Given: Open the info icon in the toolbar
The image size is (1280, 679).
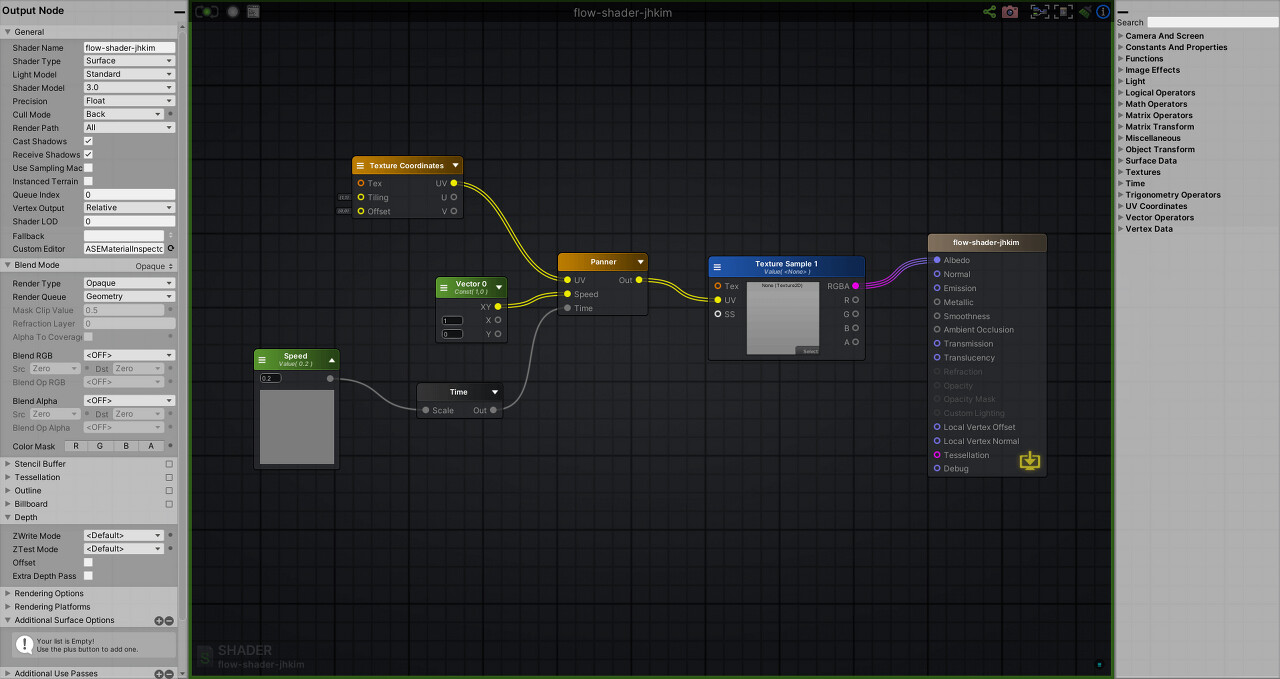Looking at the screenshot, I should [1102, 12].
